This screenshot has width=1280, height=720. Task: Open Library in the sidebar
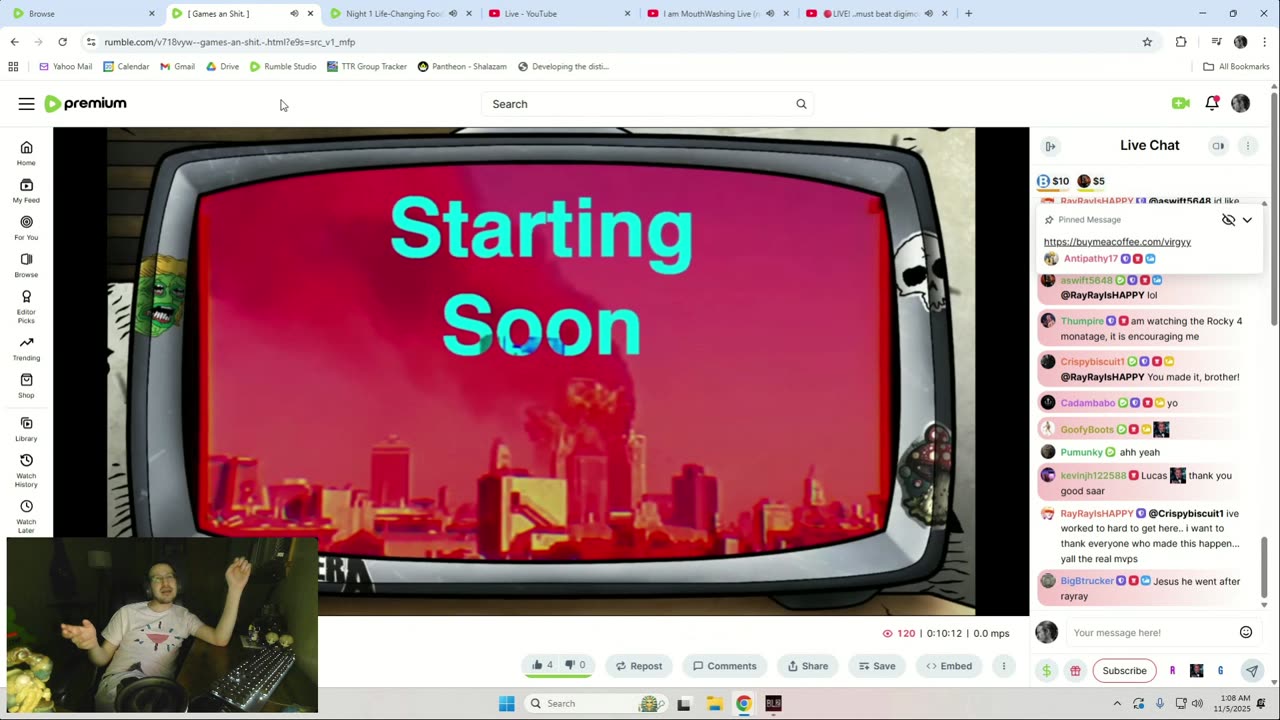[26, 429]
